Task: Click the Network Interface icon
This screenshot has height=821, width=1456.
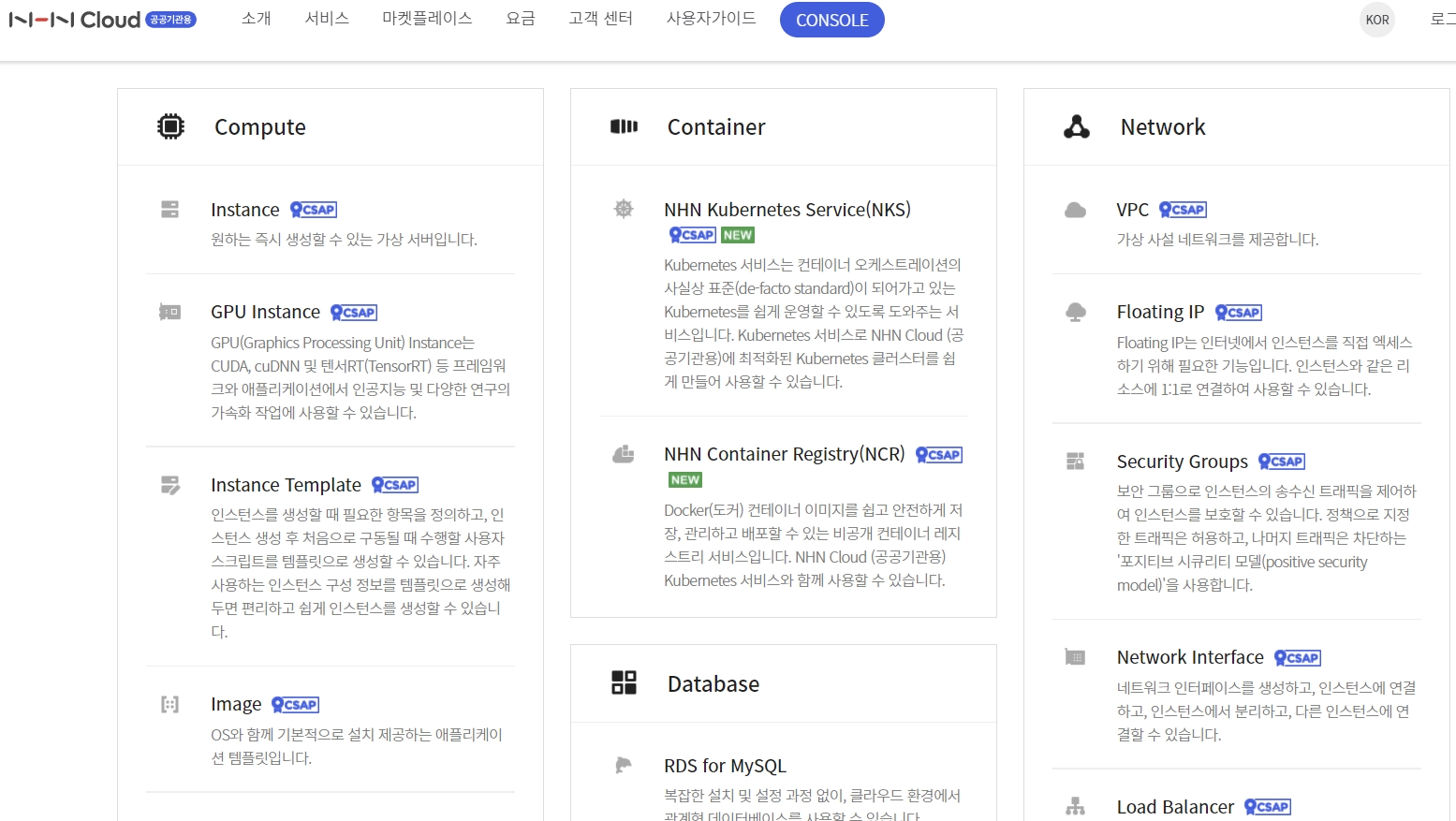Action: (1076, 657)
